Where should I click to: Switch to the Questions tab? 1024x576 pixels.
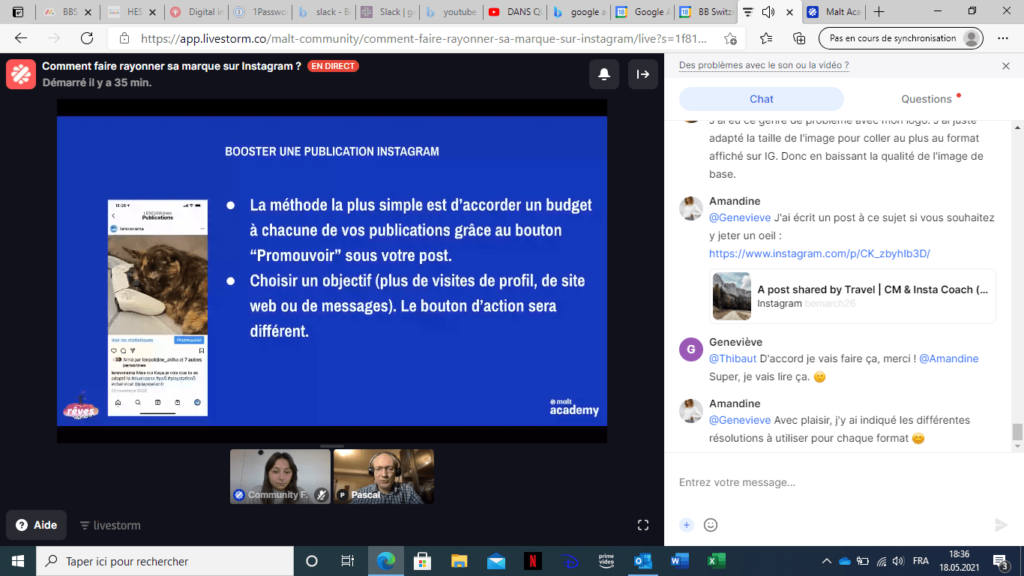click(925, 98)
